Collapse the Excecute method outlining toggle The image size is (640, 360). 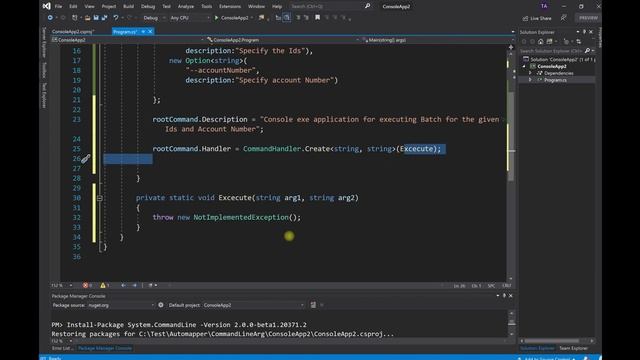point(100,198)
